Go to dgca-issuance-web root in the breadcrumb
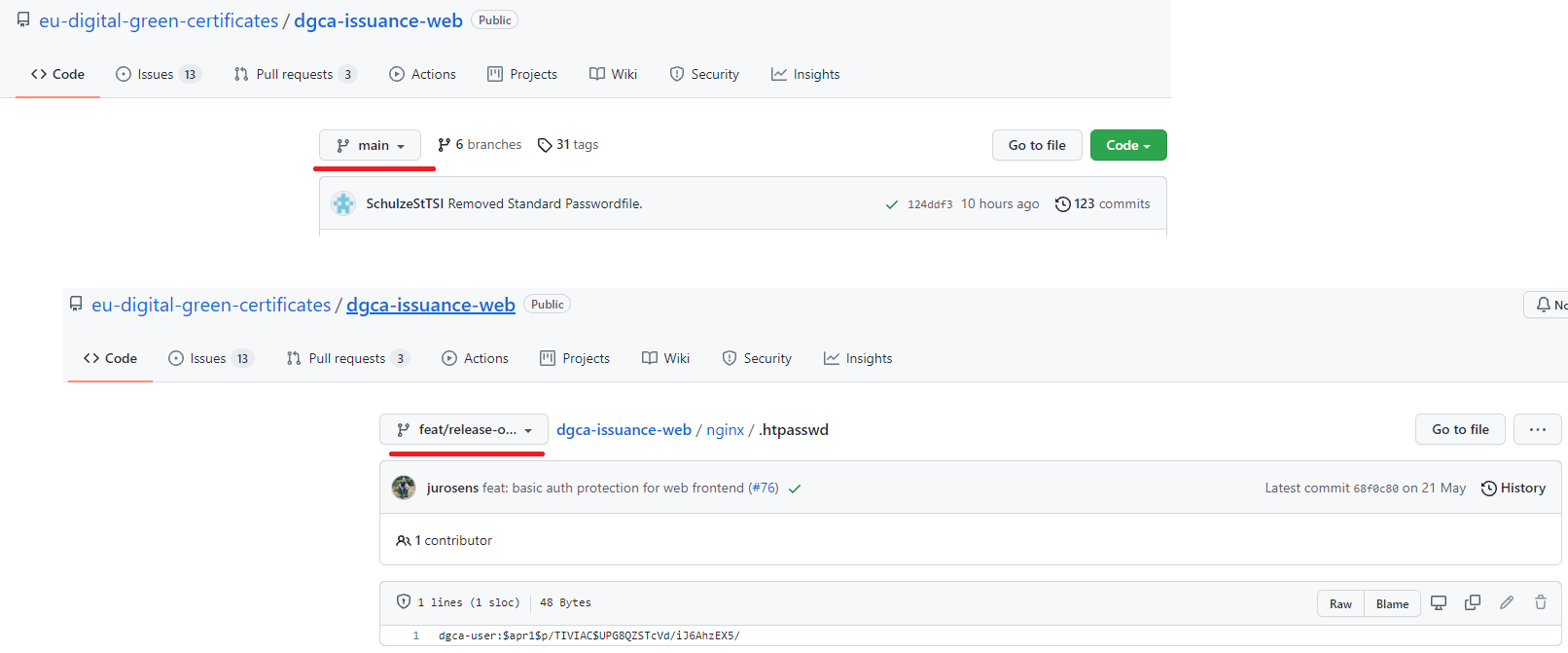 tap(624, 429)
